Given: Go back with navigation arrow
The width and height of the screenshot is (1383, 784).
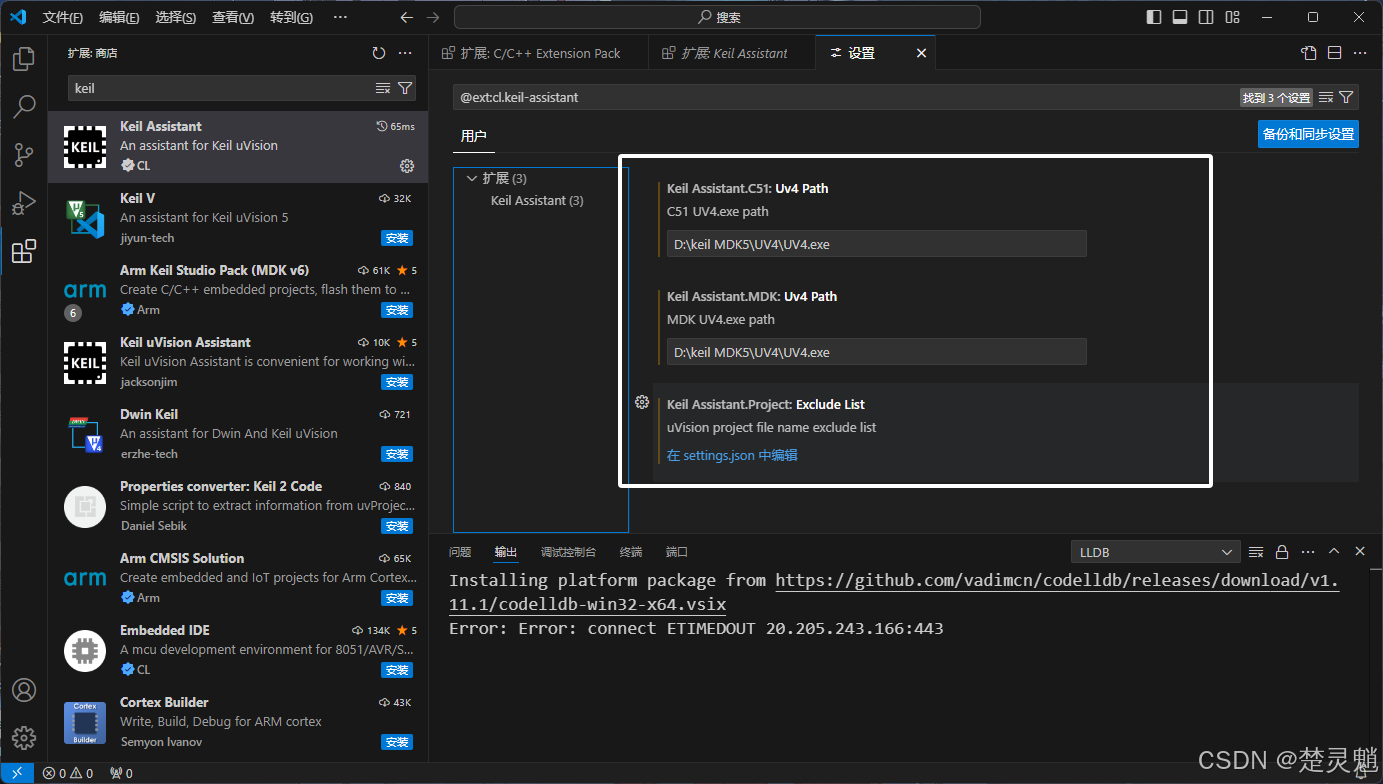Looking at the screenshot, I should 406,17.
